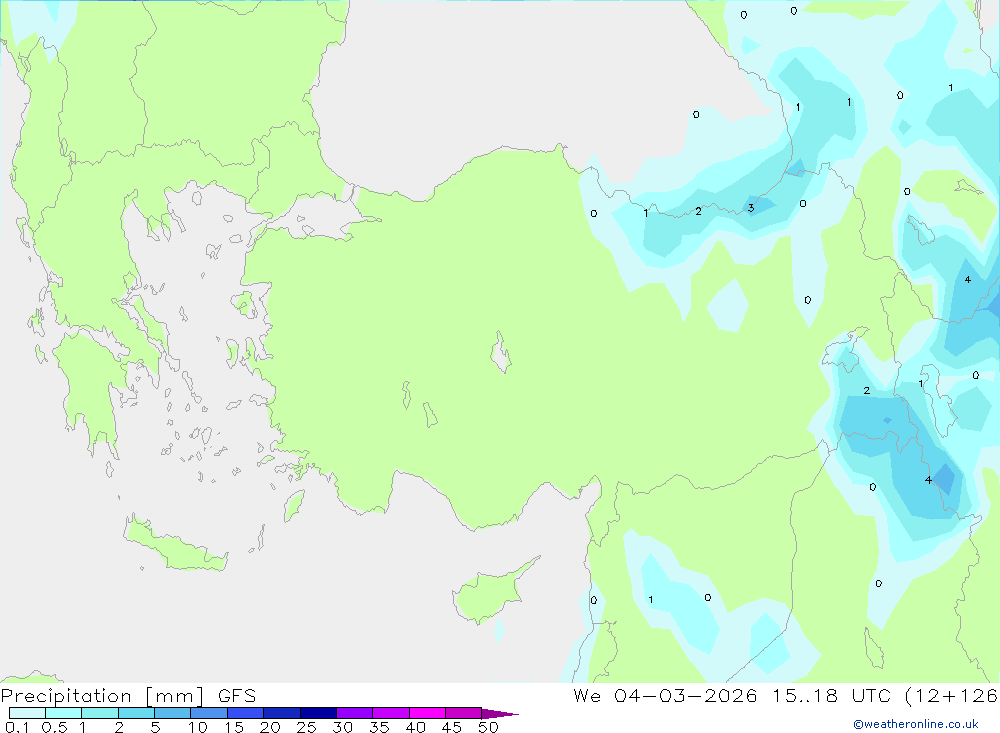Click the legend label '25'
Viewport: 1000px width, 733px height.
(x=306, y=727)
